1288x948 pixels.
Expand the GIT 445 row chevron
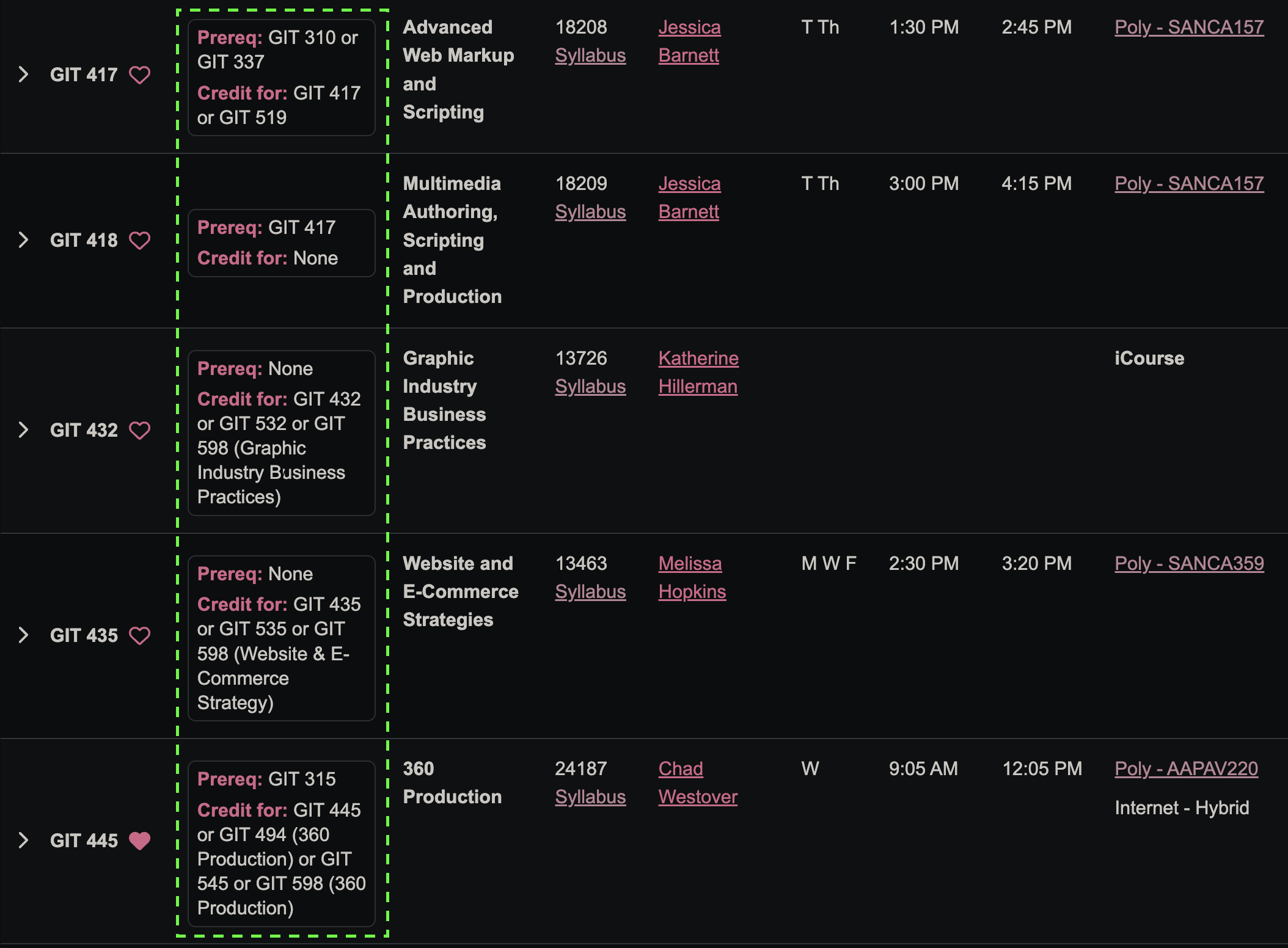point(23,840)
